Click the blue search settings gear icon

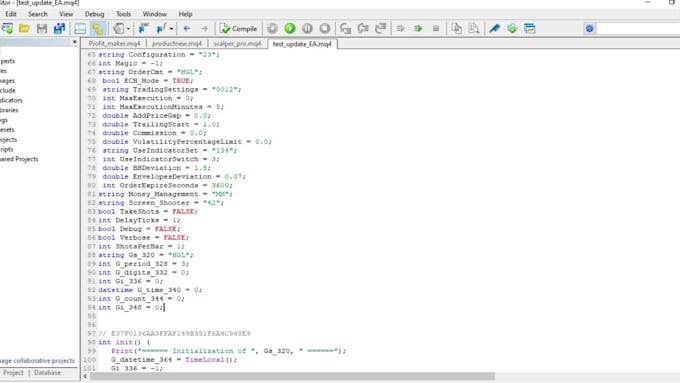(x=589, y=29)
